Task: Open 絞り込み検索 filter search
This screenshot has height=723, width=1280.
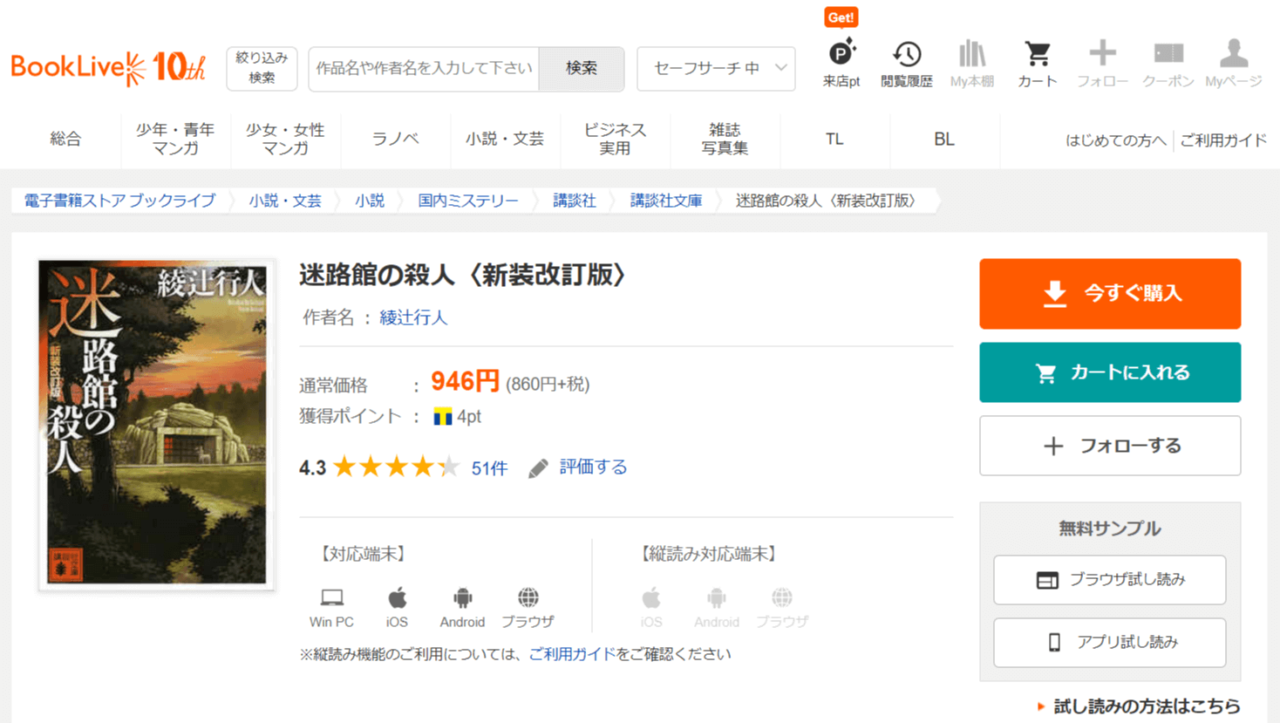Action: click(262, 68)
